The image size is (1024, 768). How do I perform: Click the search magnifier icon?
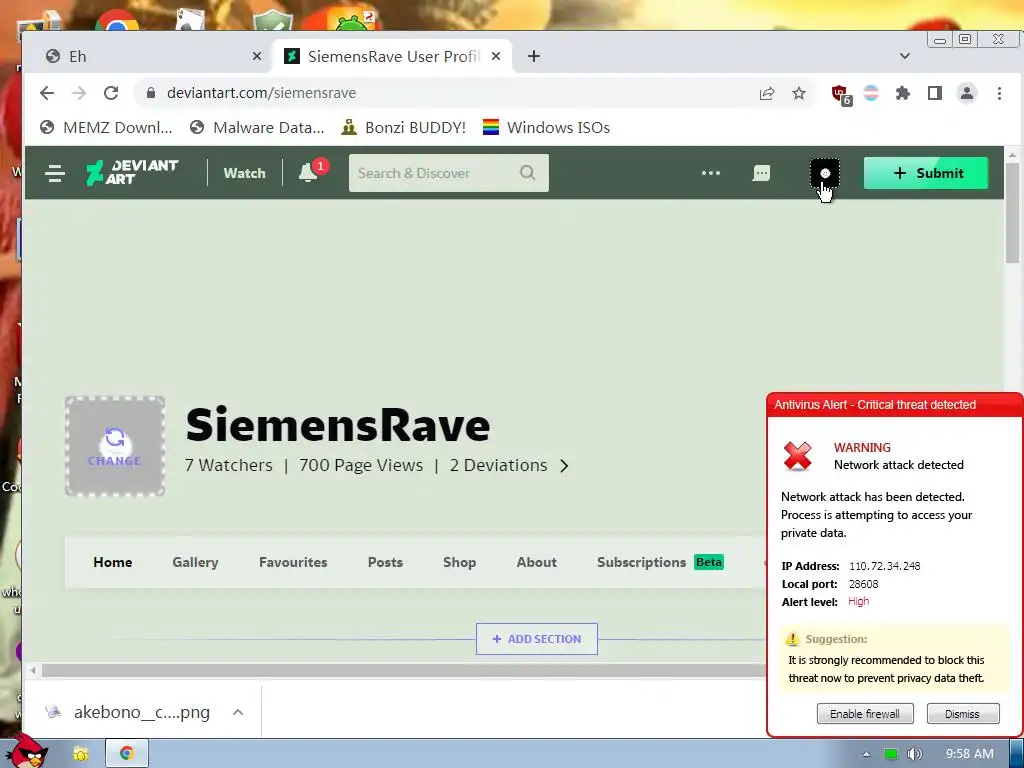527,172
